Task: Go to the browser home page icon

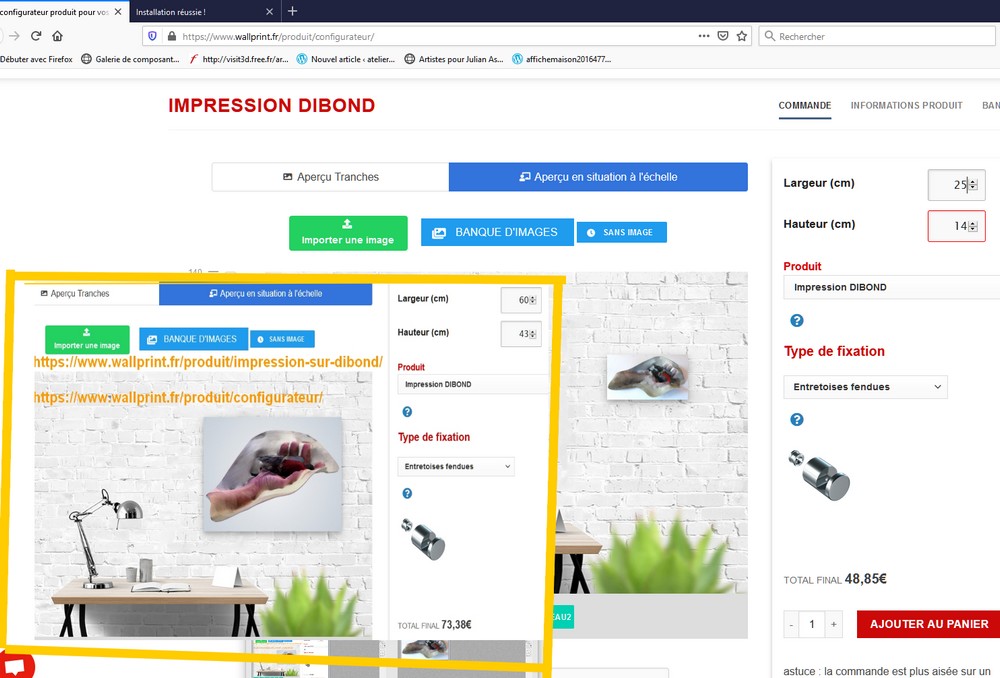Action: [x=57, y=36]
